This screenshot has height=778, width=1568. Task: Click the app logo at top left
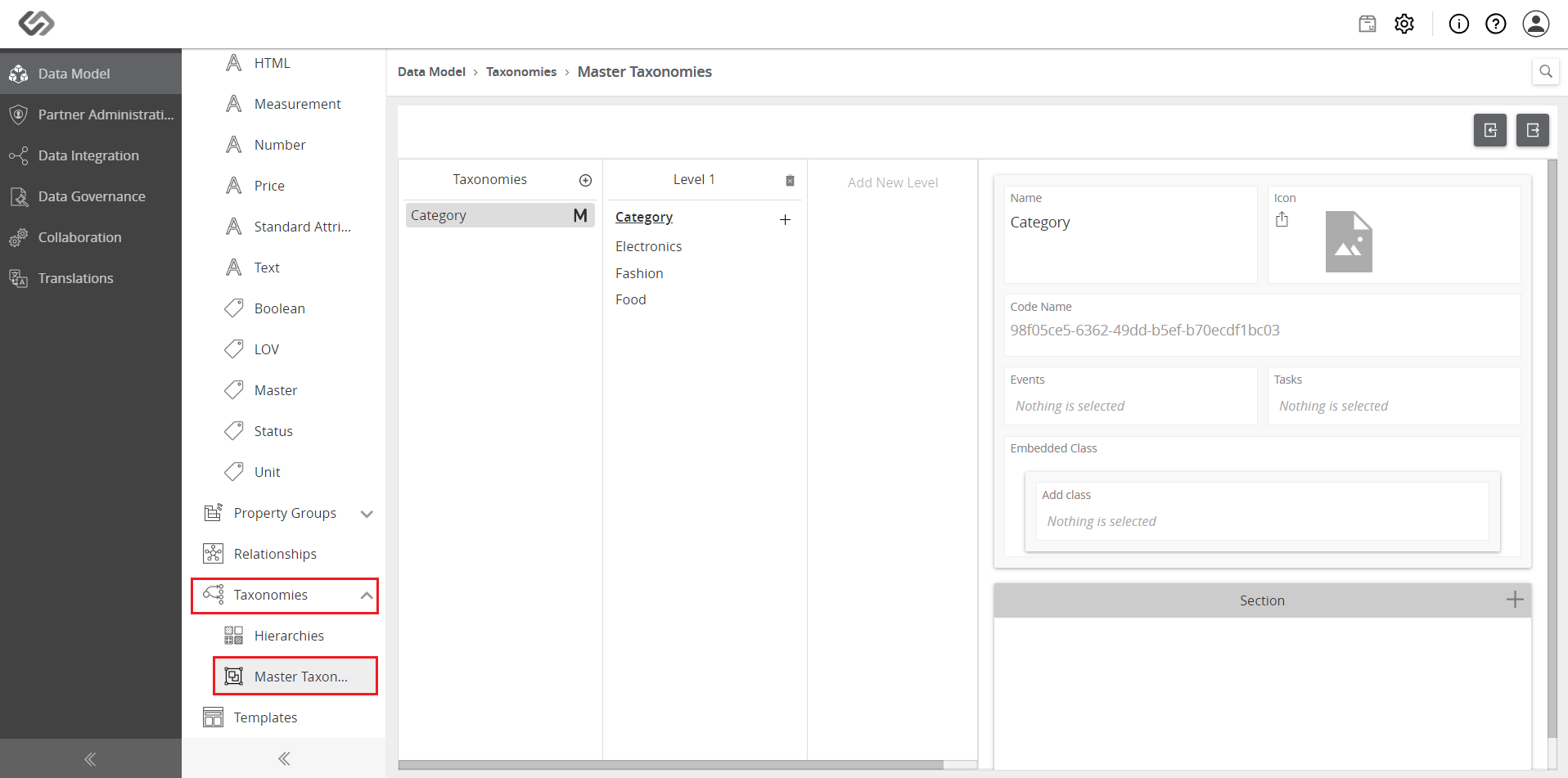[36, 24]
